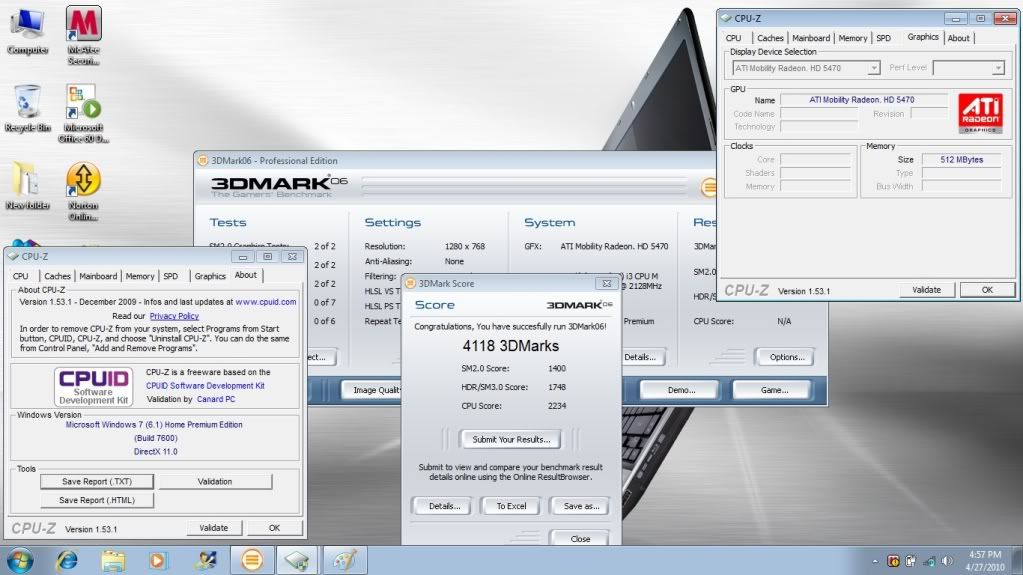Select the 3DMark06 taskbar button
Viewport: 1023px width, 575px height.
pos(252,560)
